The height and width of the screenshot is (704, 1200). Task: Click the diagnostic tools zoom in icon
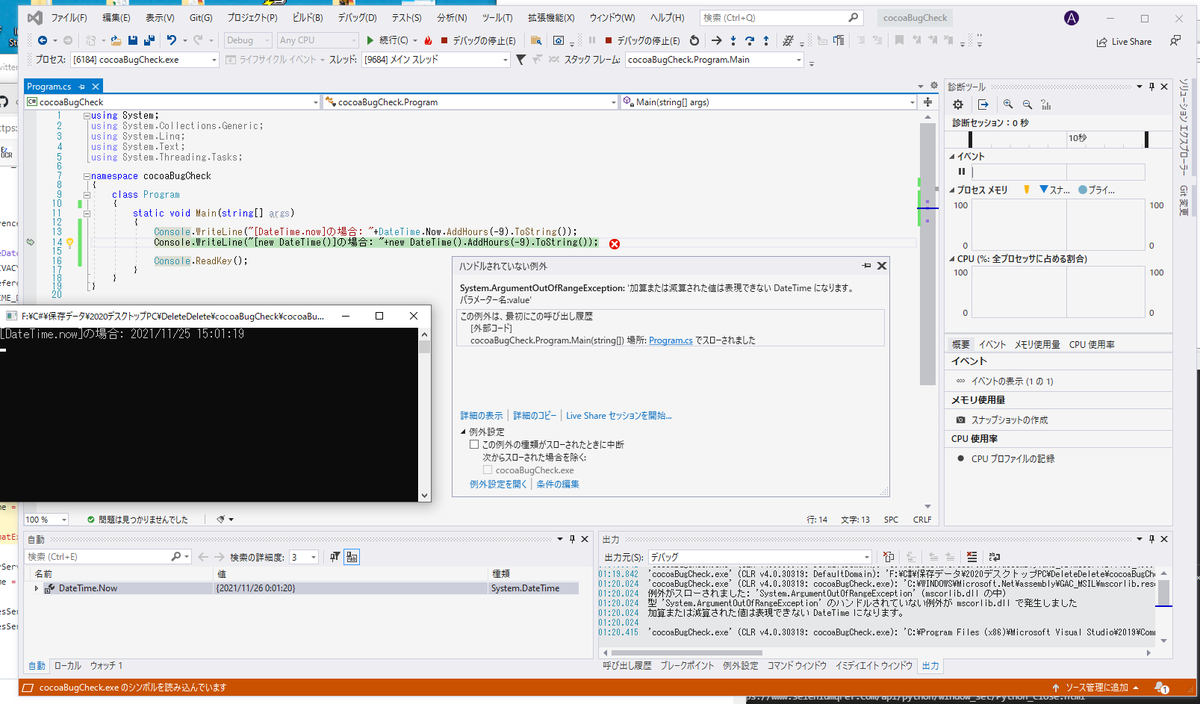pyautogui.click(x=1008, y=104)
